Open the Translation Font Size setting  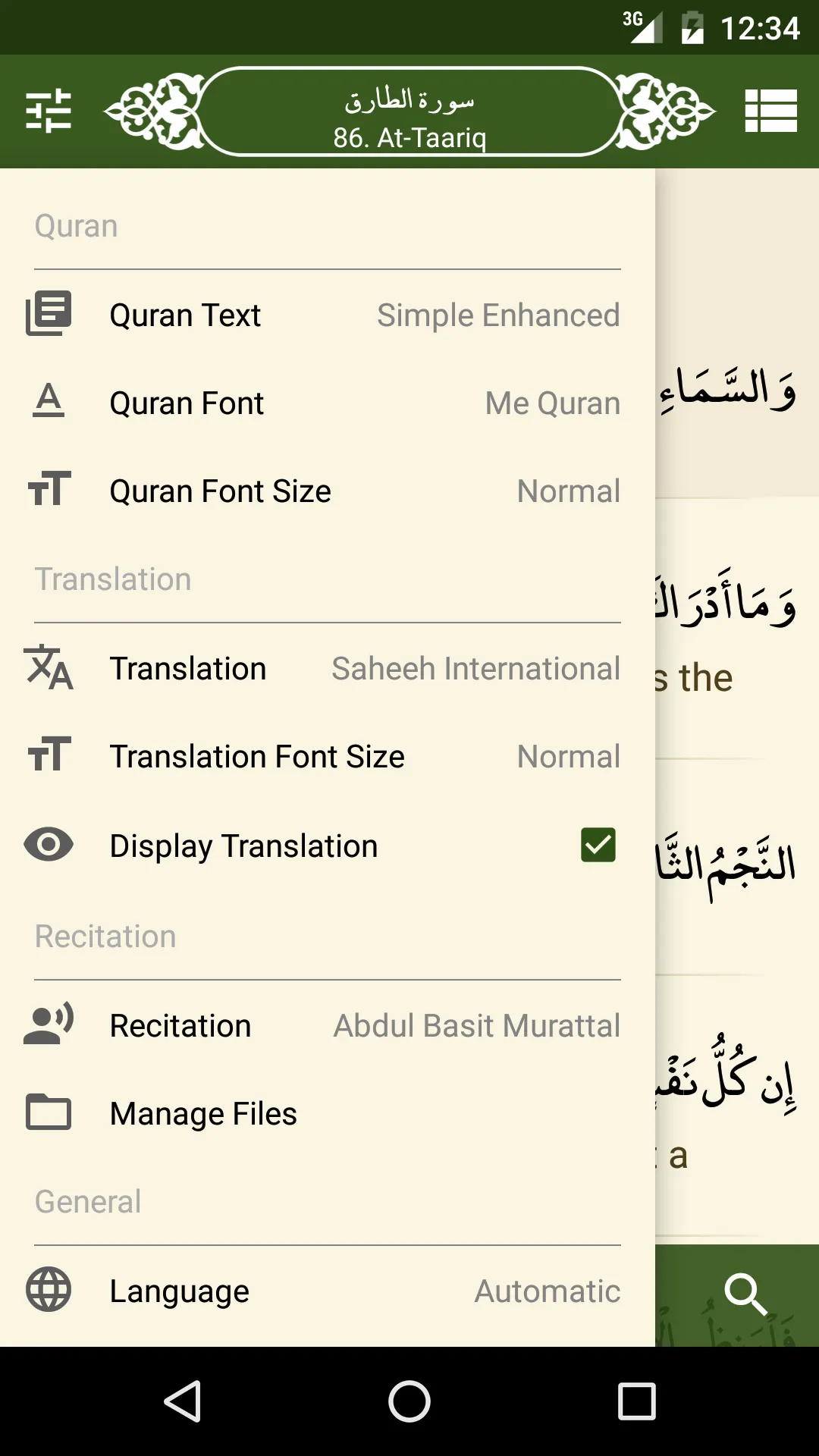pos(328,756)
